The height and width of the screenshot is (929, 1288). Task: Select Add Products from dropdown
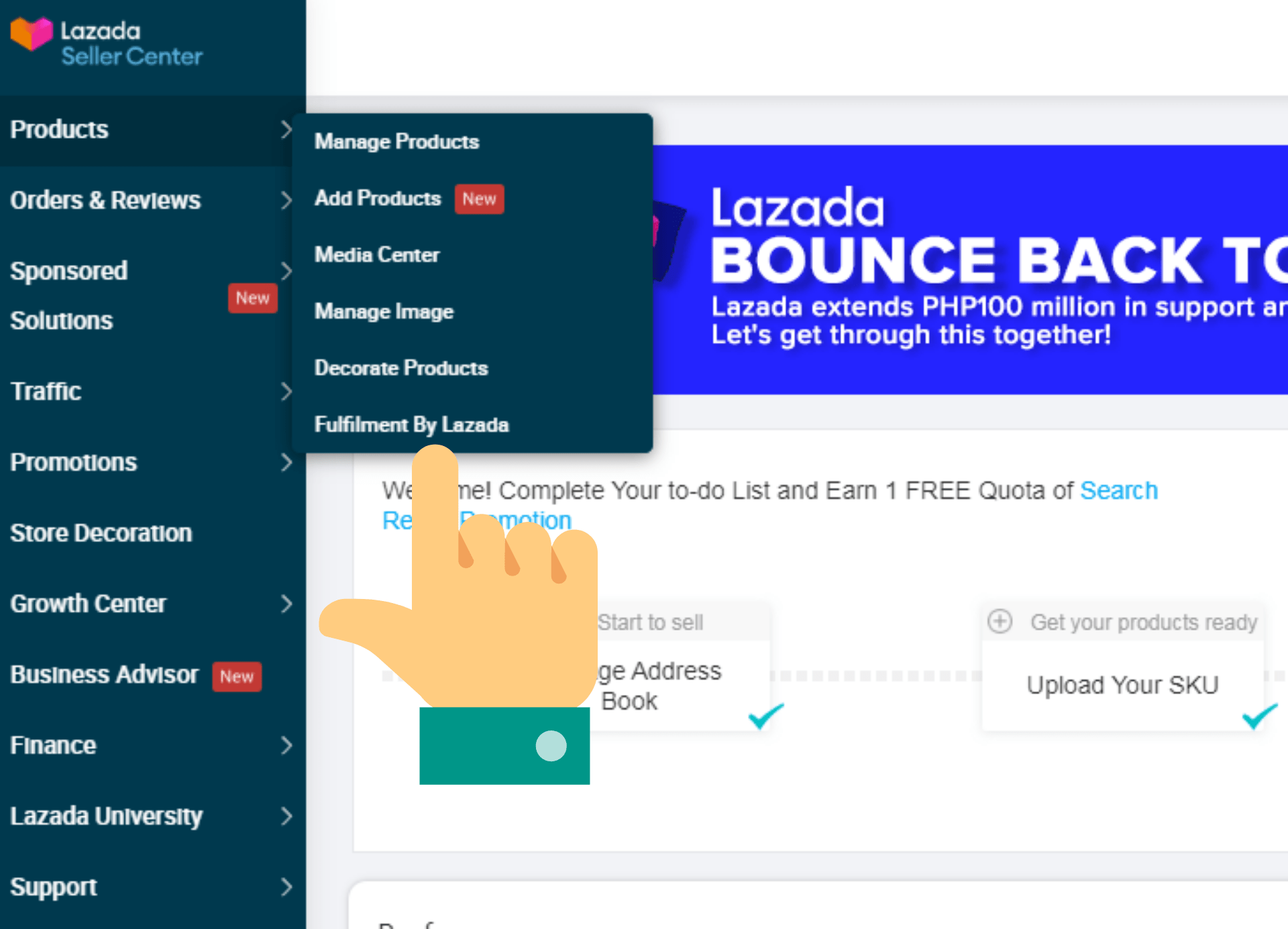(x=378, y=198)
